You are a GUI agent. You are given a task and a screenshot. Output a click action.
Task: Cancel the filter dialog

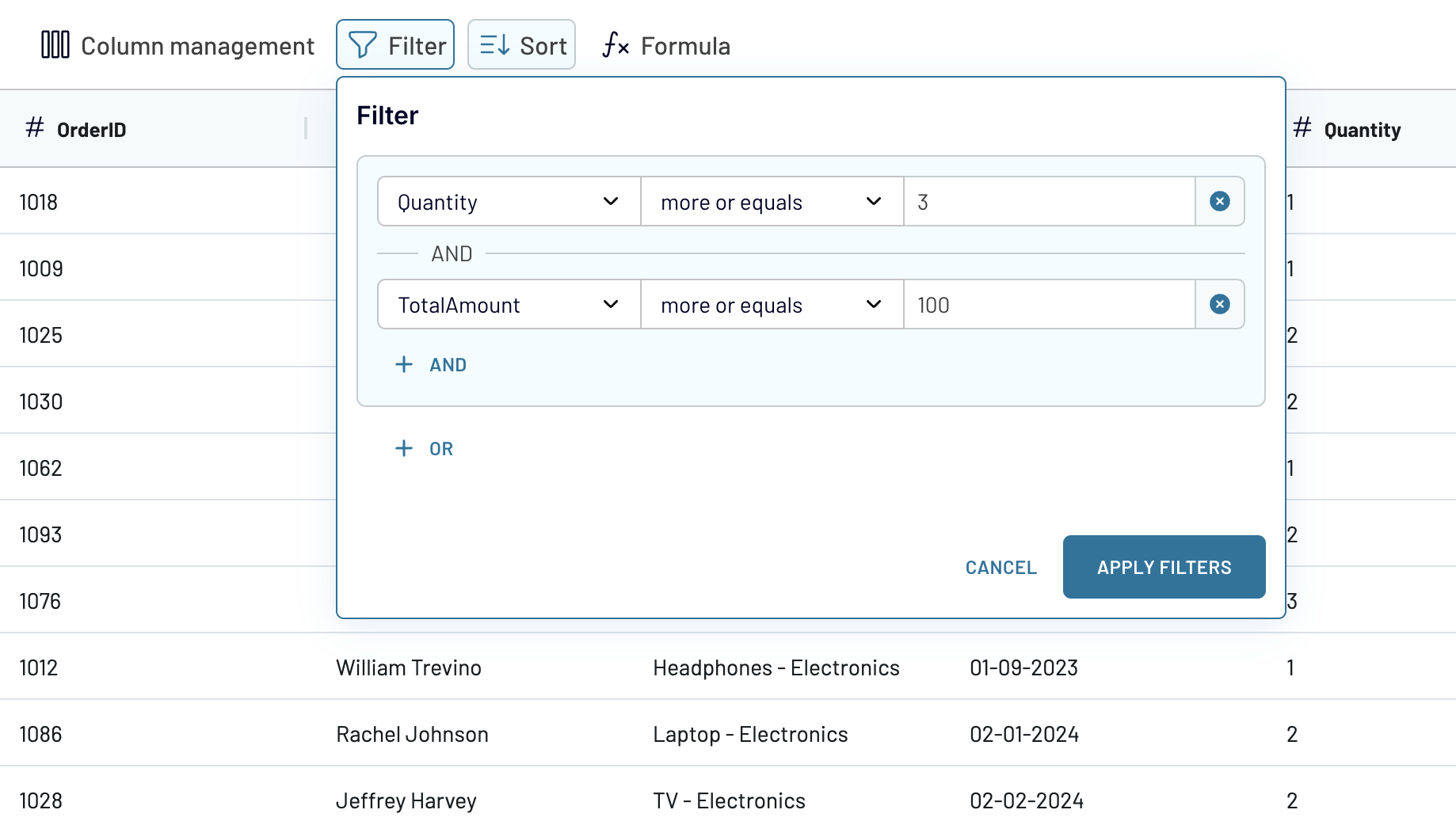(1001, 568)
